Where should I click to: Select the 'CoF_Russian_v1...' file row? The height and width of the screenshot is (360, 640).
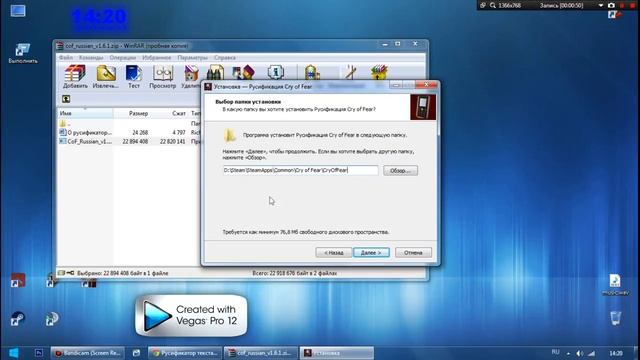[x=129, y=141]
